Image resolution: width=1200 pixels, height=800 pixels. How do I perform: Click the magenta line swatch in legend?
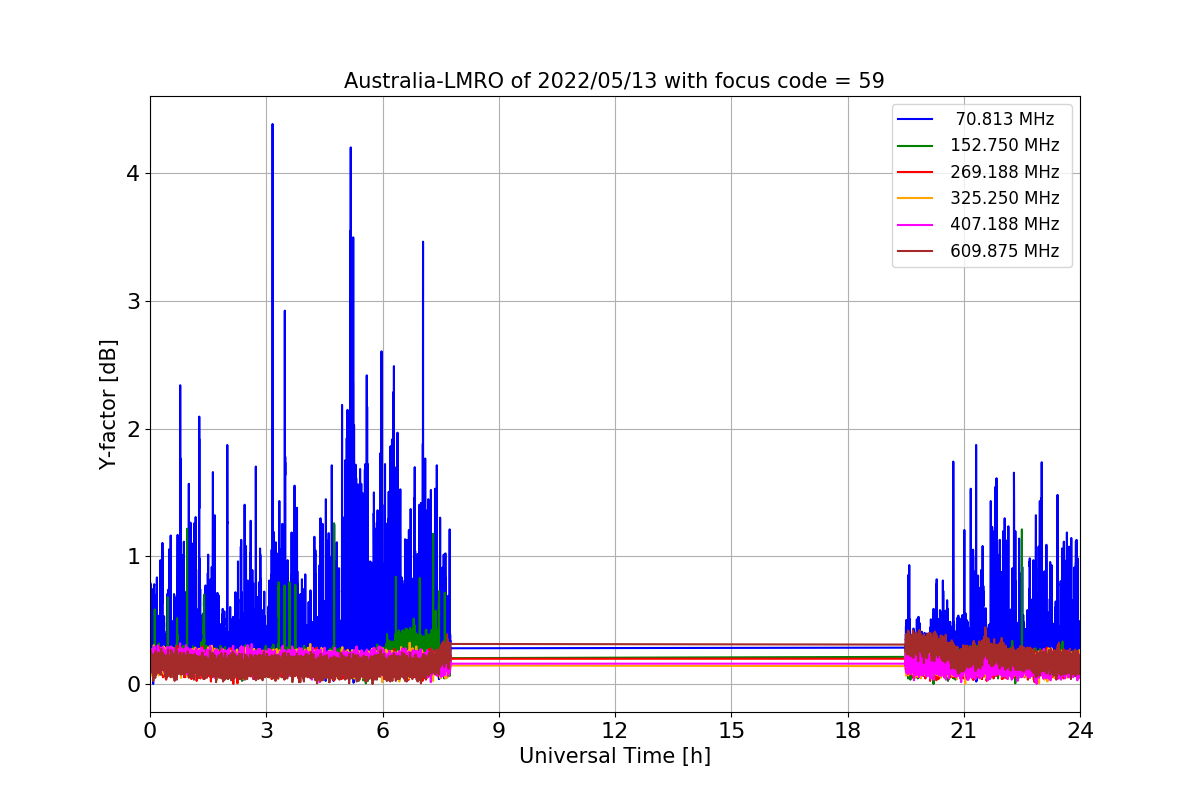tap(916, 224)
